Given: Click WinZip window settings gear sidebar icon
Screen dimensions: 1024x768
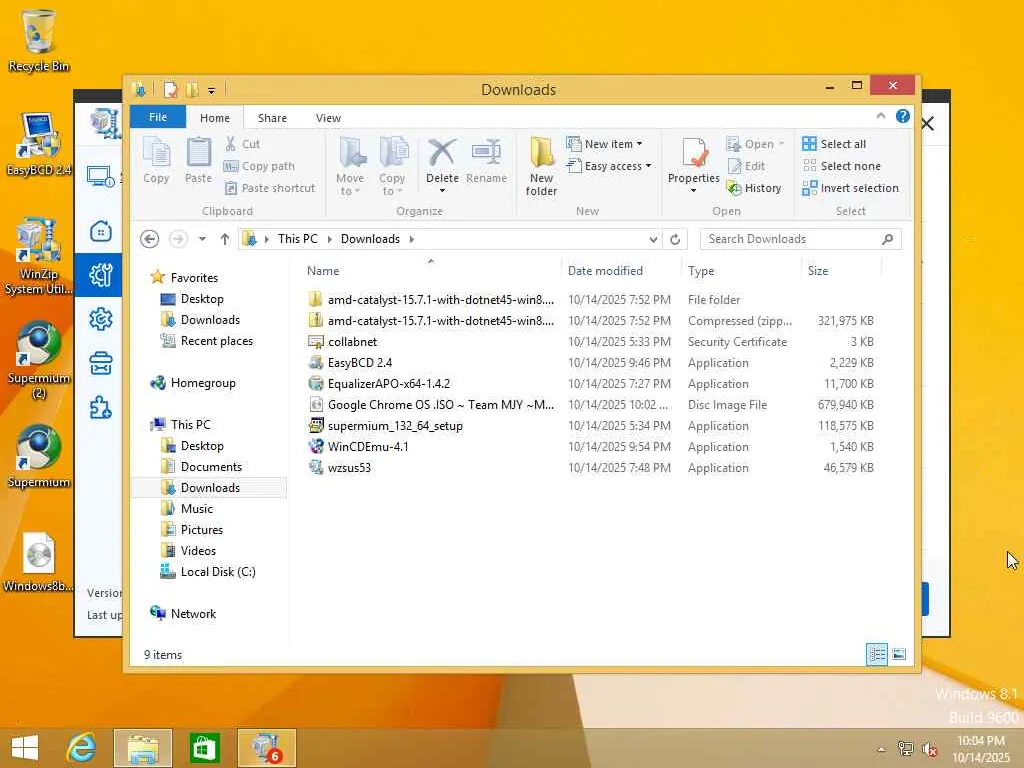Looking at the screenshot, I should [x=101, y=319].
